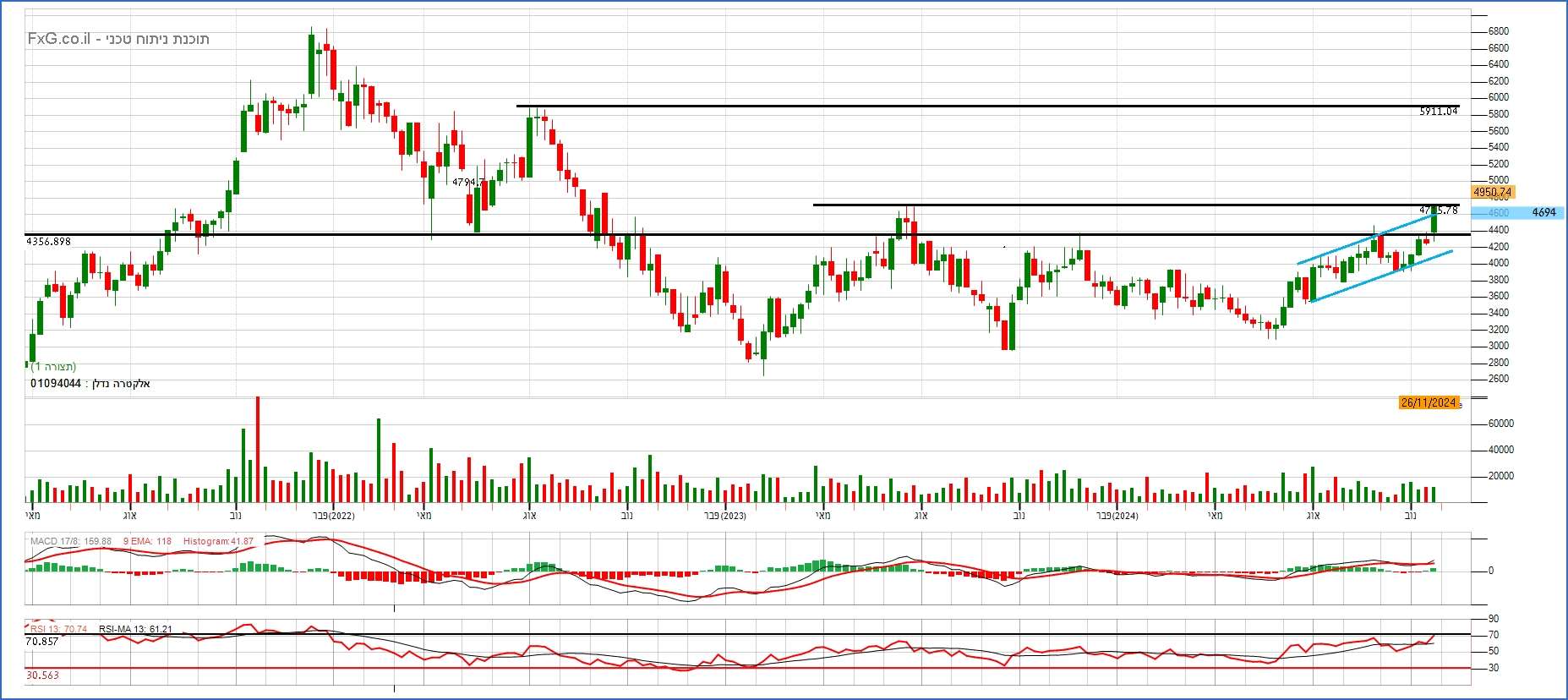Screen dimensions: 1568x700
Task: Click the 60000 volume axis tick
Action: [1500, 424]
